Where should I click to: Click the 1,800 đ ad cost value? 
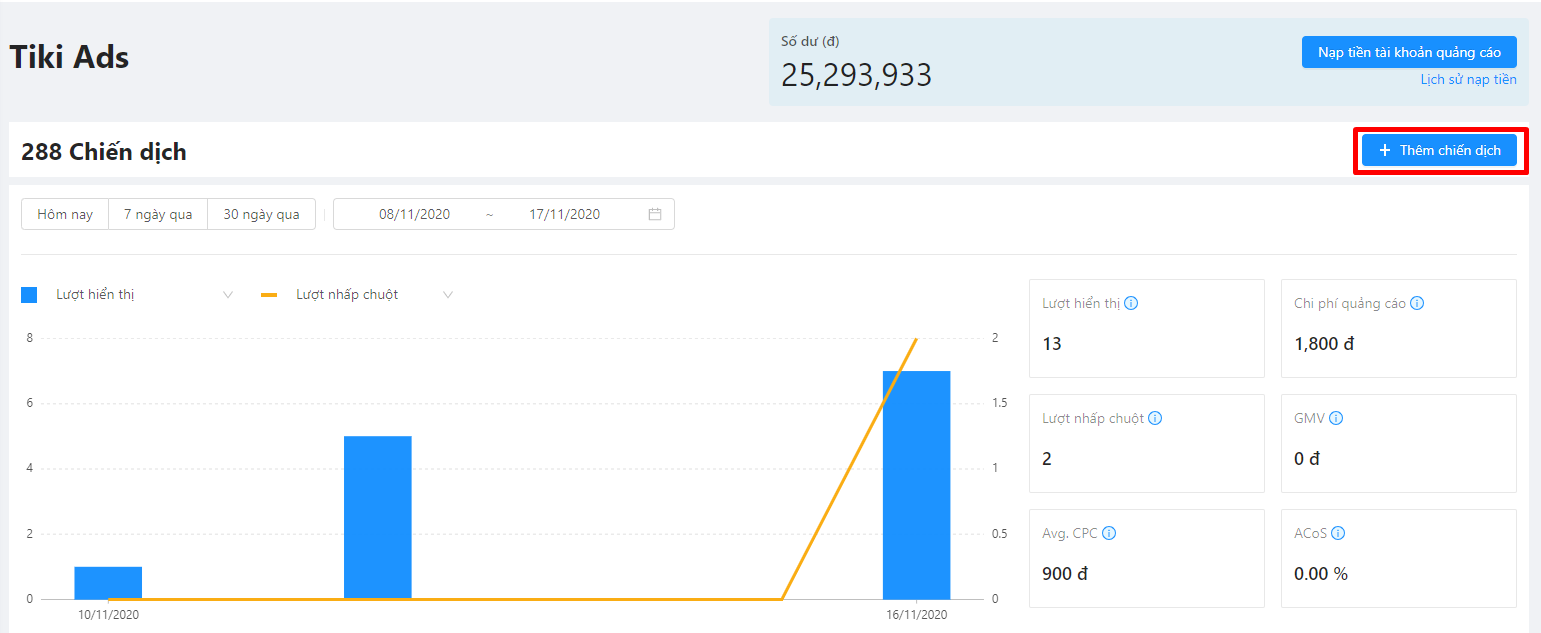pos(1324,344)
